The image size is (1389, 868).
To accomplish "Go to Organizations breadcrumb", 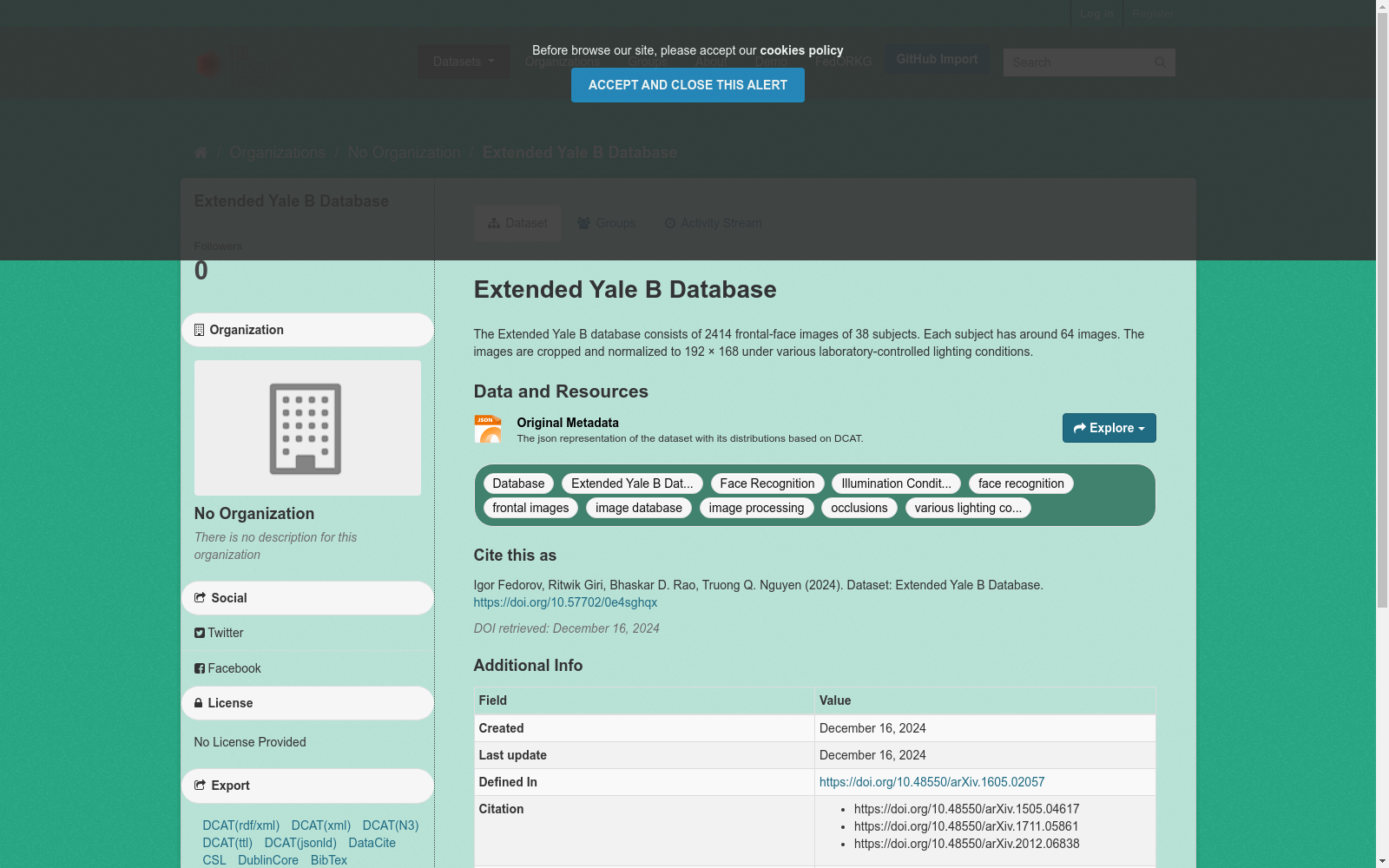I will [x=278, y=153].
